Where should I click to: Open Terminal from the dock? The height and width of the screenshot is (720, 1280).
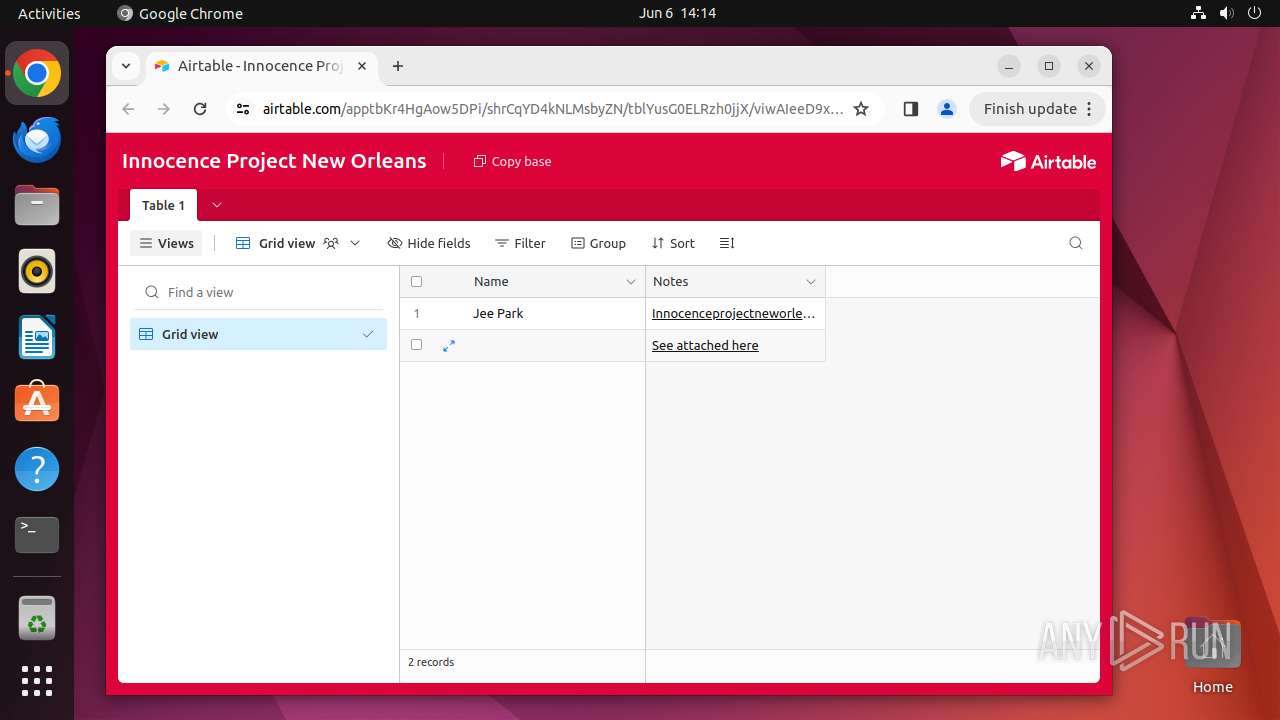pyautogui.click(x=37, y=535)
